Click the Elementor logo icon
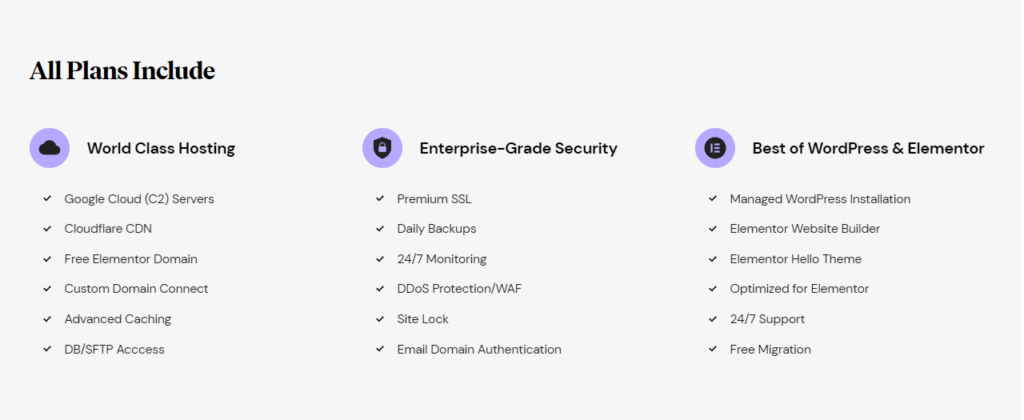This screenshot has width=1024, height=420. 715,148
